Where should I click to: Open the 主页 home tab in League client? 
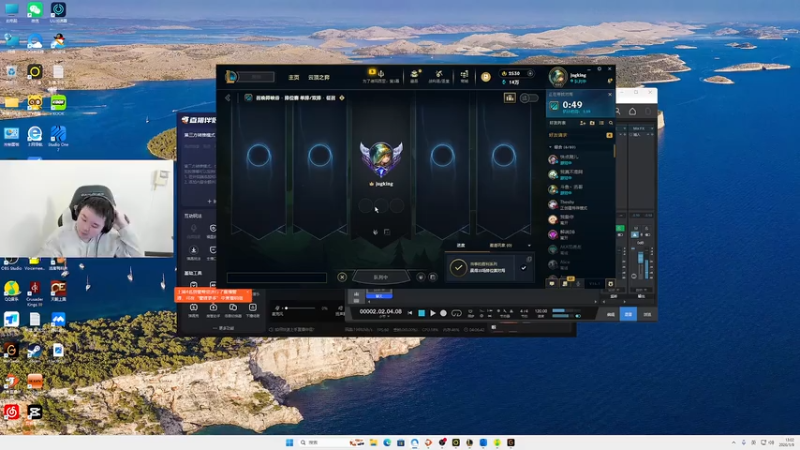pyautogui.click(x=293, y=78)
